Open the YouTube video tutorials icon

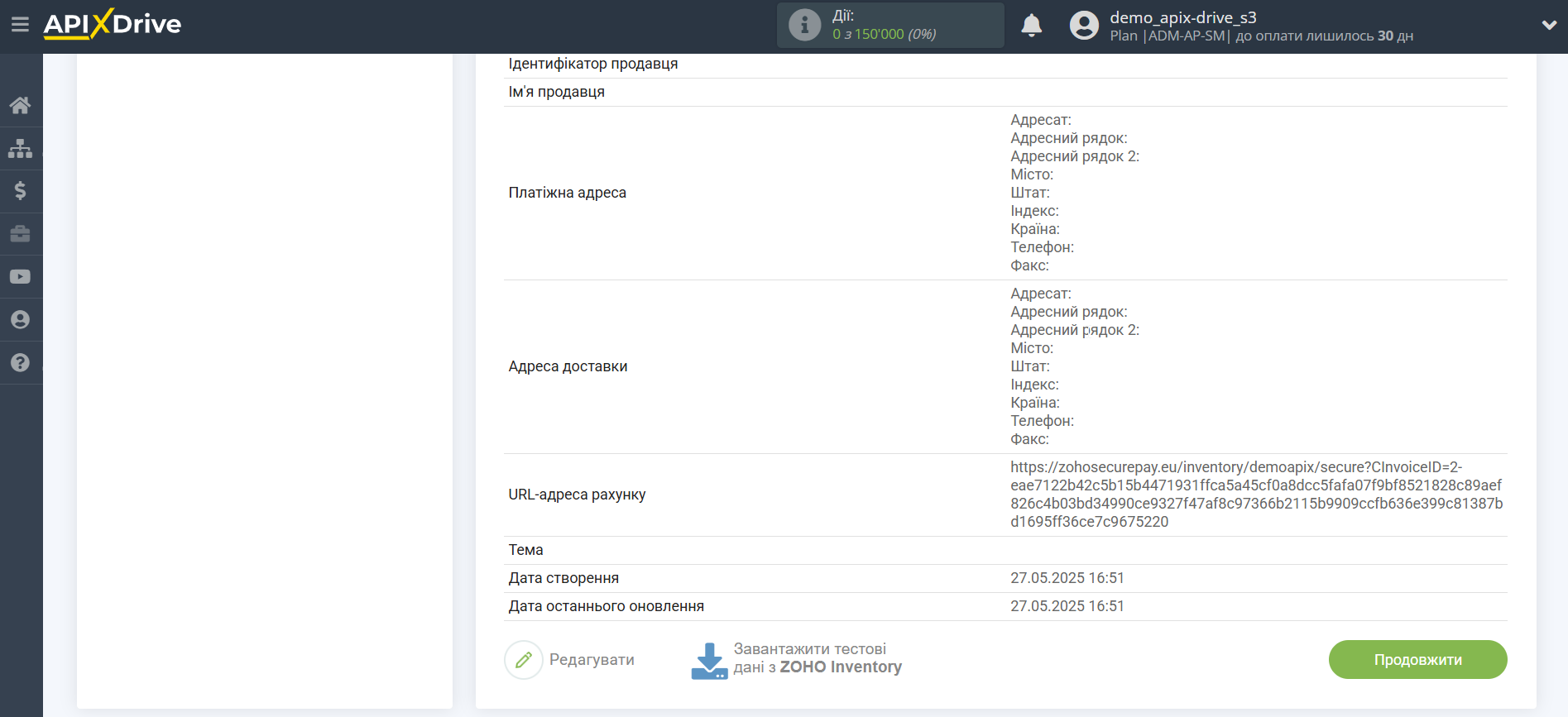click(21, 277)
